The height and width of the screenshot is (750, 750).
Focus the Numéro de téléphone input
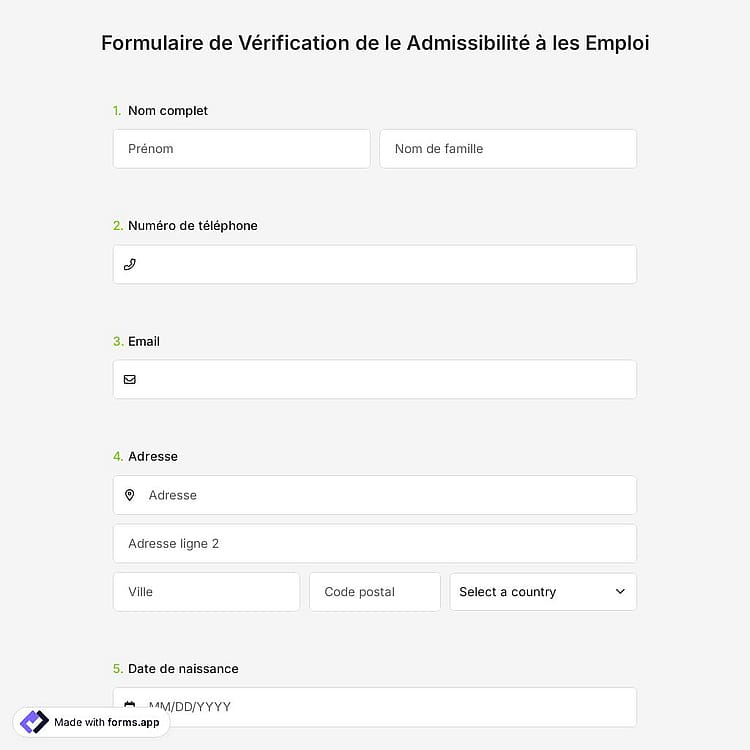(x=375, y=265)
